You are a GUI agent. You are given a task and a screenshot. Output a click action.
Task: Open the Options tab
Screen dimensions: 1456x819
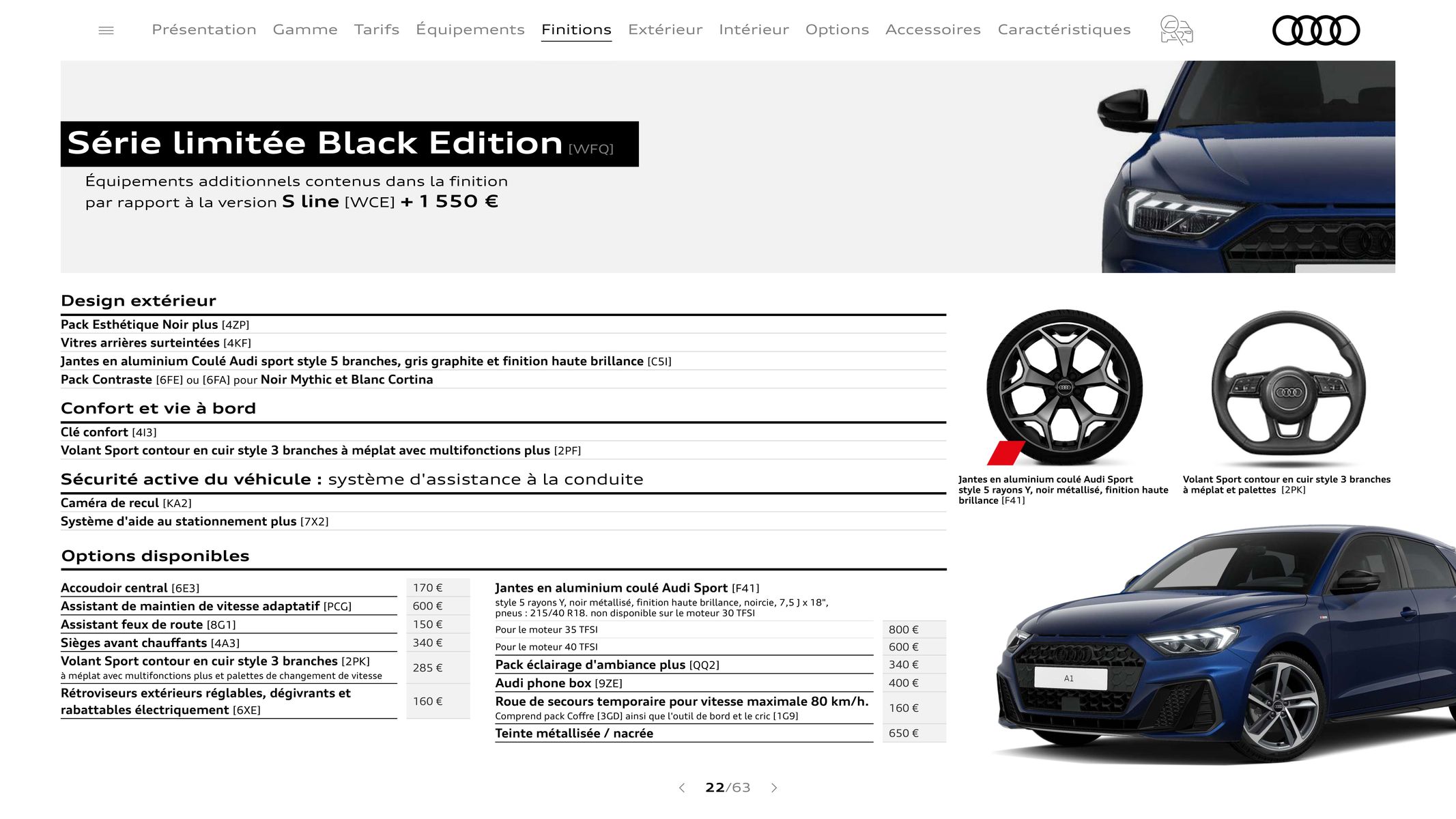(x=837, y=29)
